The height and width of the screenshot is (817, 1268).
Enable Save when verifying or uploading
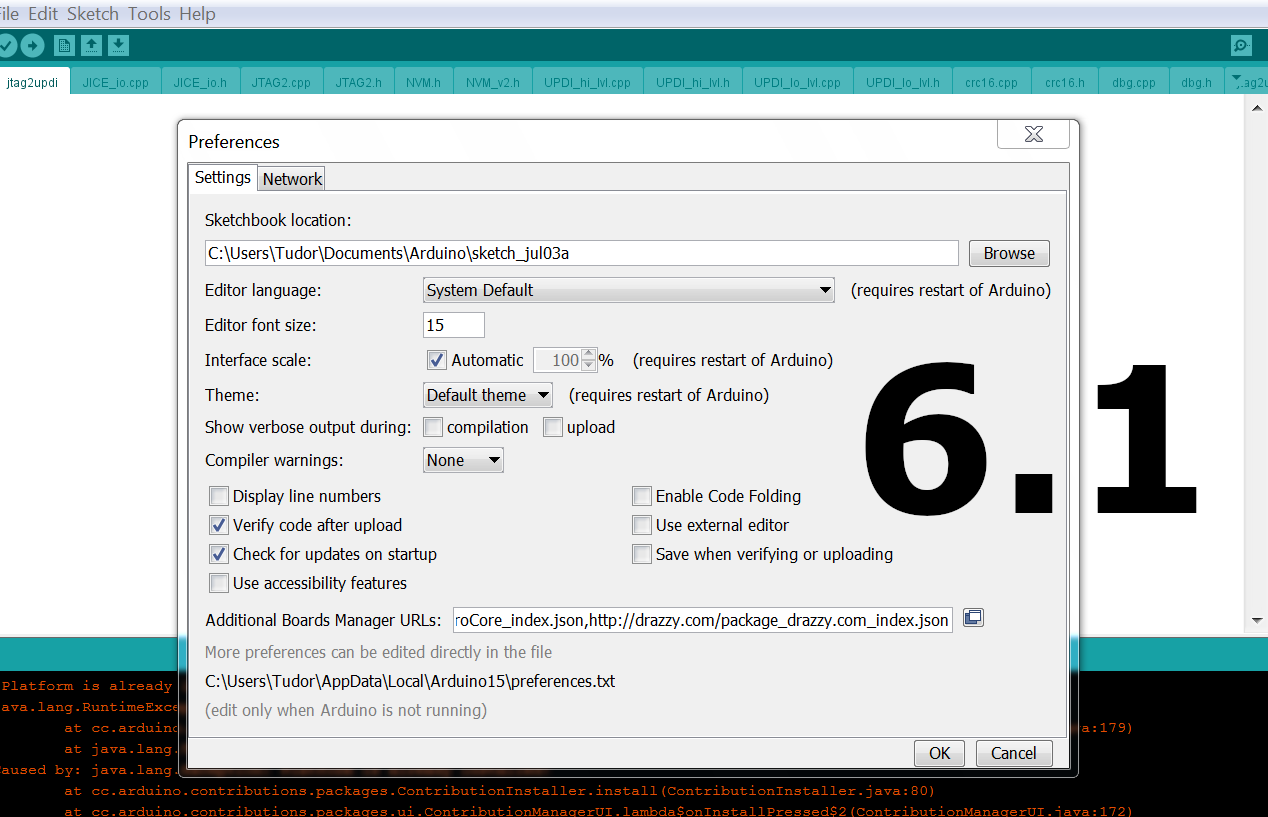coord(642,554)
